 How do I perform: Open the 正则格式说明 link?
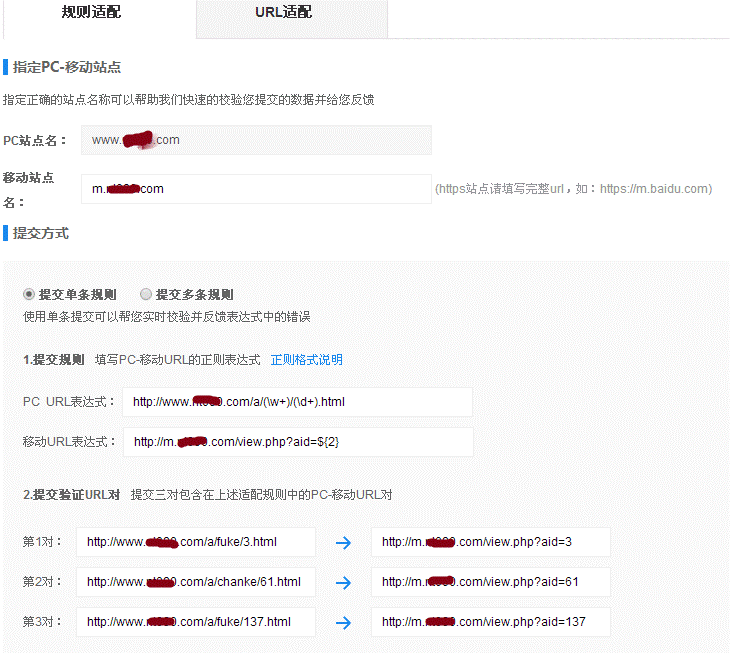(x=306, y=360)
